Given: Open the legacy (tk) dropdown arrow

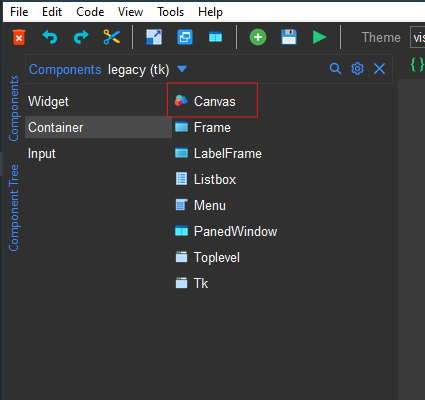Looking at the screenshot, I should 182,69.
